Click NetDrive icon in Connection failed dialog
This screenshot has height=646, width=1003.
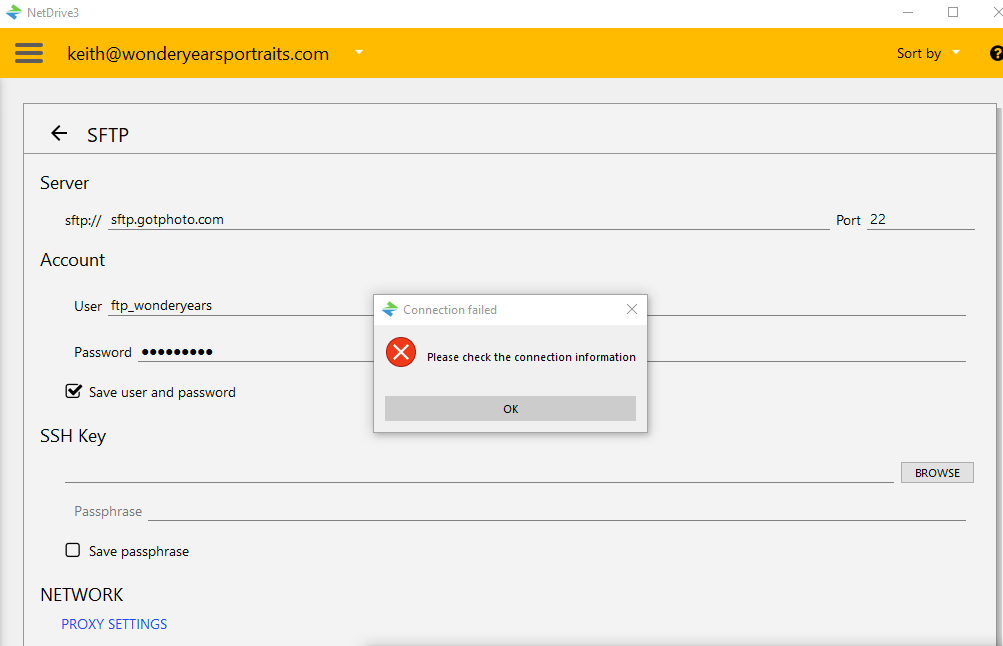click(x=390, y=310)
